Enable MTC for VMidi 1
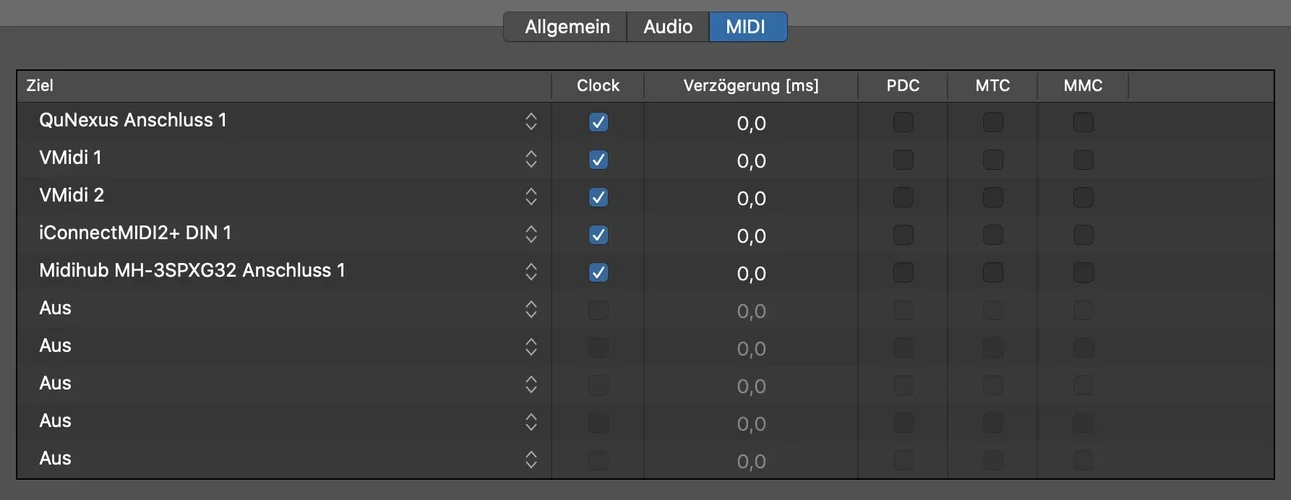 [993, 160]
